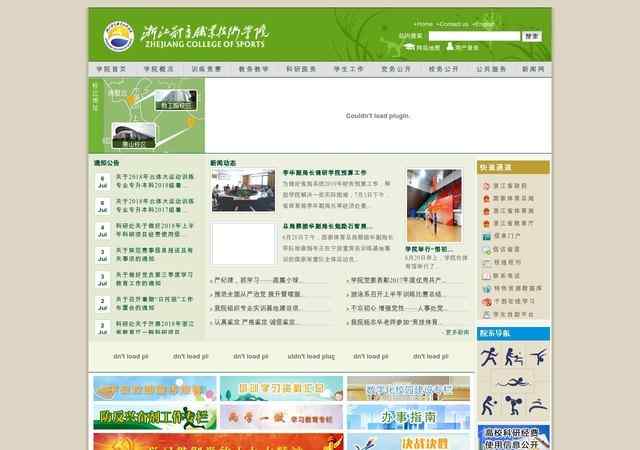Open the 学生工作 navigation menu
Image resolution: width=640 pixels, height=450 pixels.
(349, 69)
